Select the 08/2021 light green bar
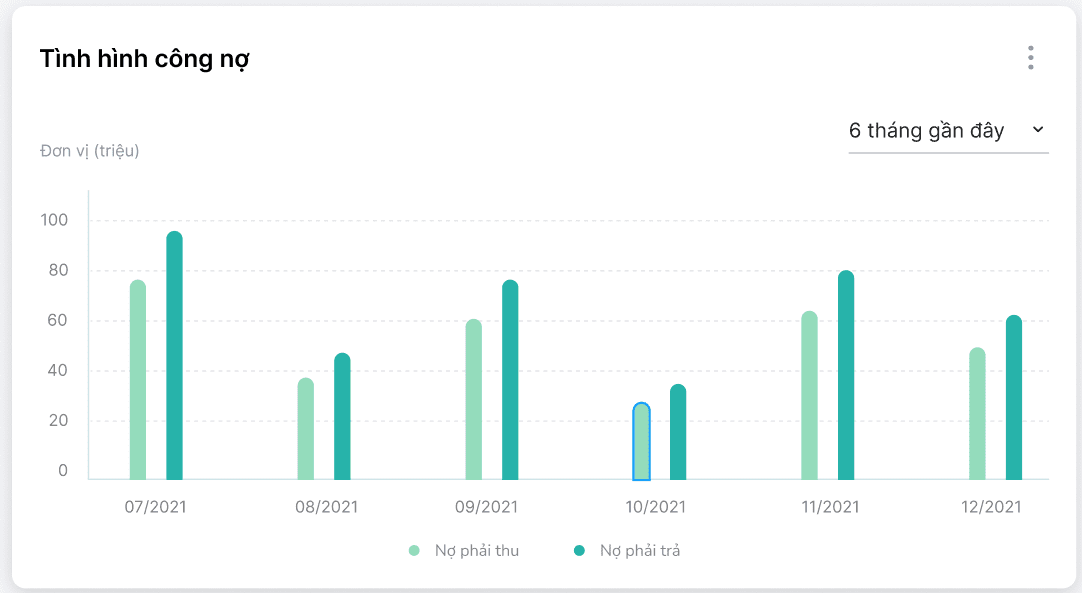The width and height of the screenshot is (1082, 593). 306,429
